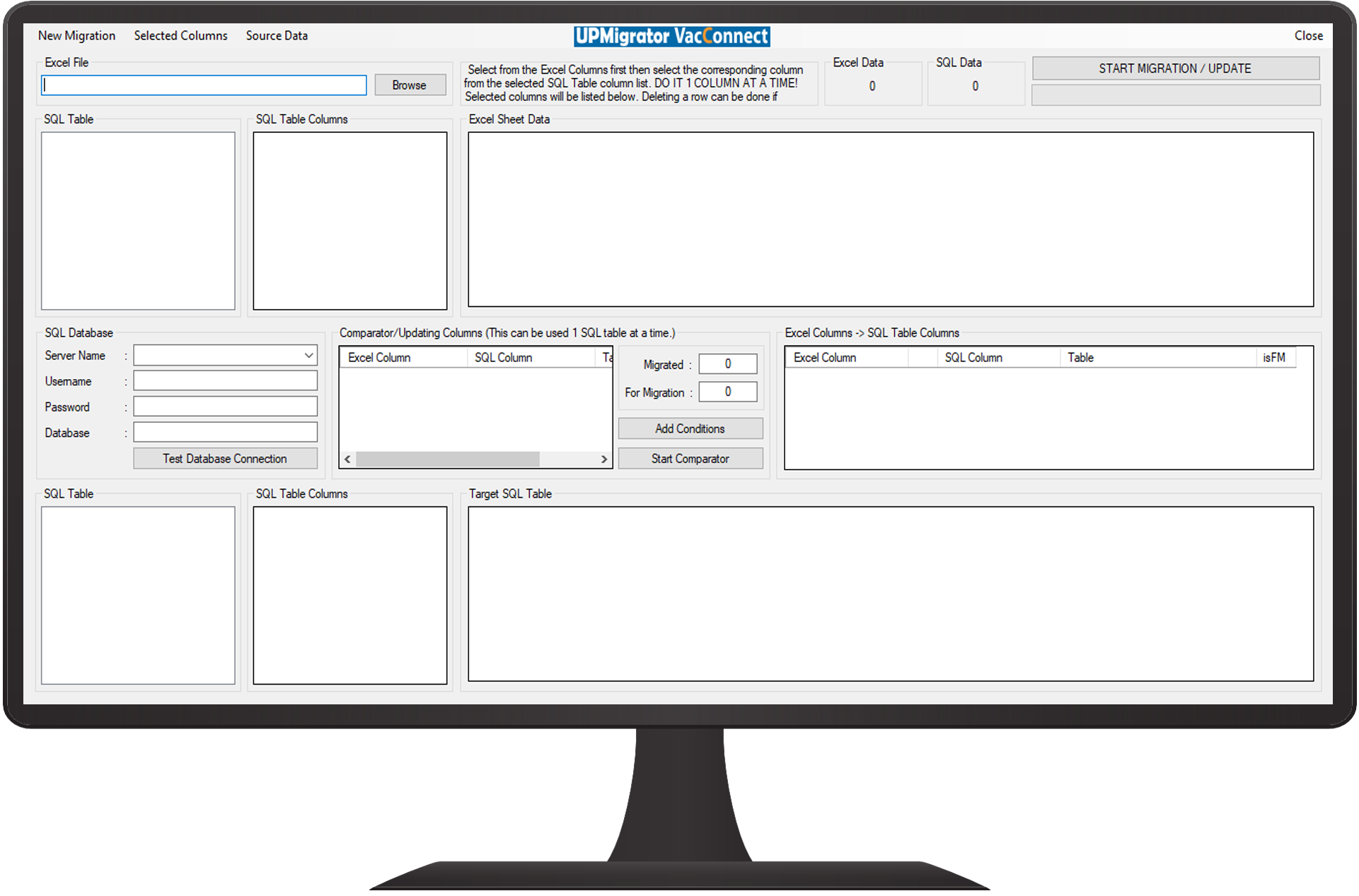The width and height of the screenshot is (1359, 896).
Task: Click mapping list SQL Column header
Action: pyautogui.click(x=997, y=357)
